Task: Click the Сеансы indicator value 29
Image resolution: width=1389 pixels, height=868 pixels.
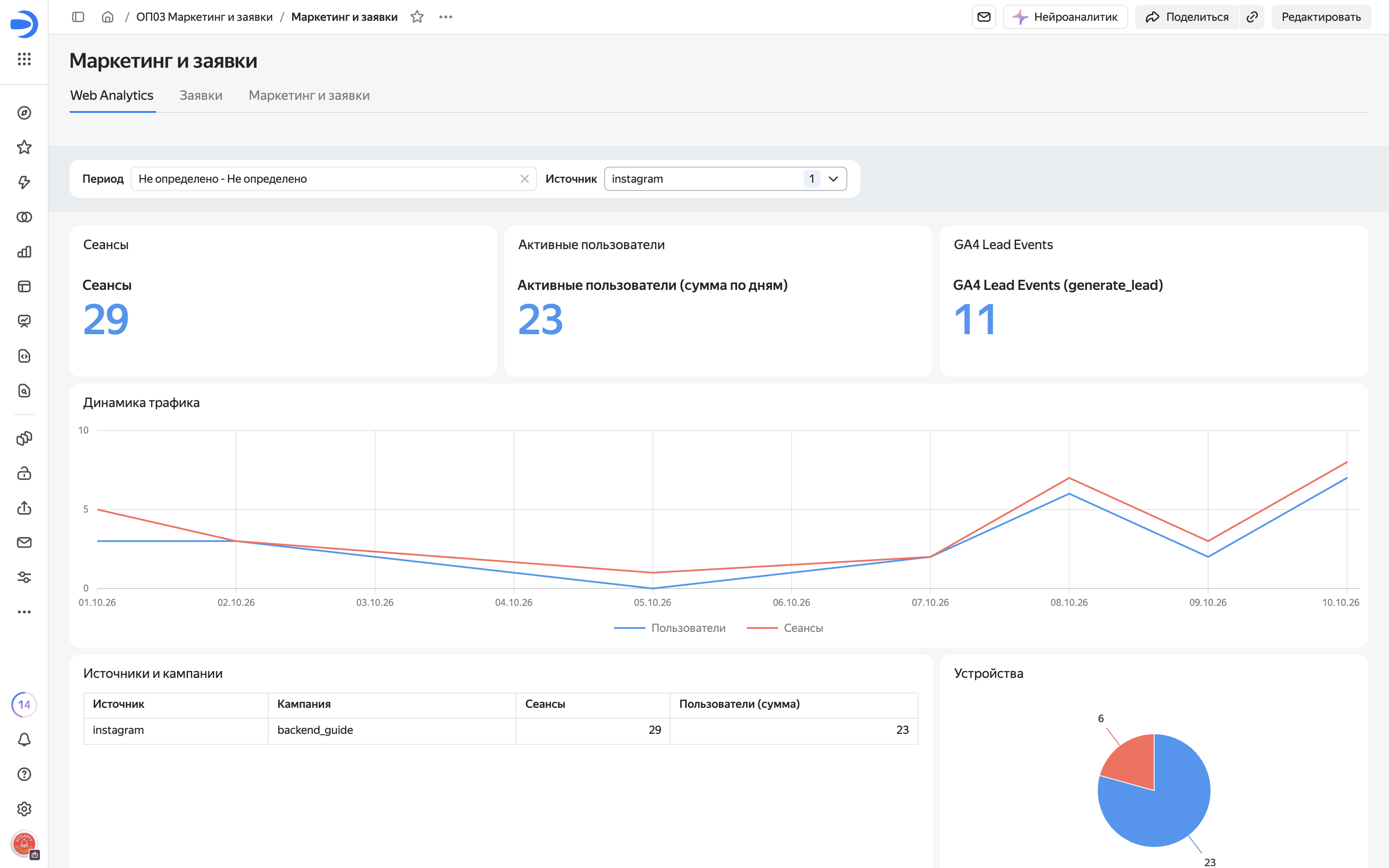Action: point(105,319)
